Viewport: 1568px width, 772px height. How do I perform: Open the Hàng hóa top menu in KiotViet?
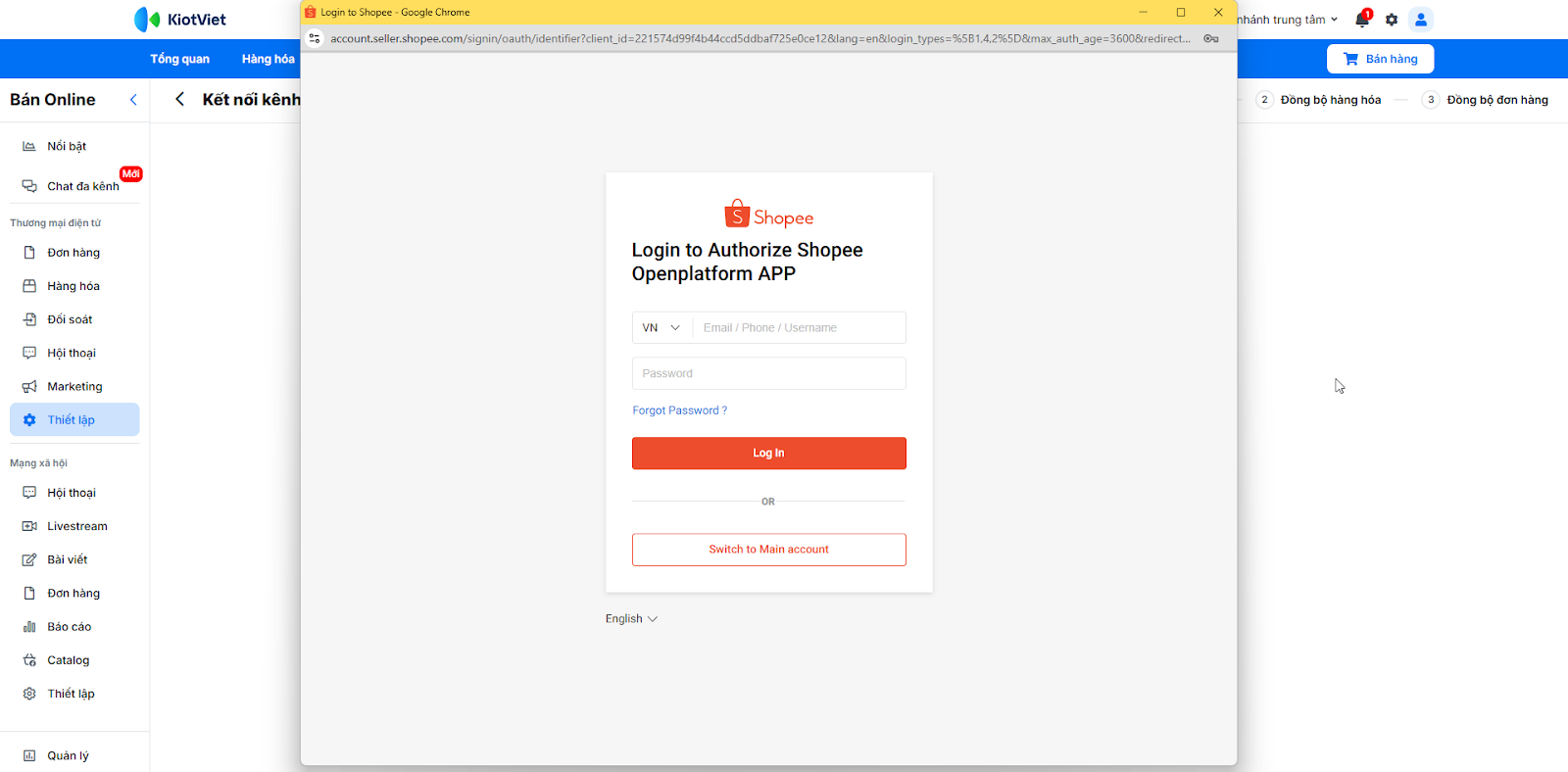pos(269,59)
